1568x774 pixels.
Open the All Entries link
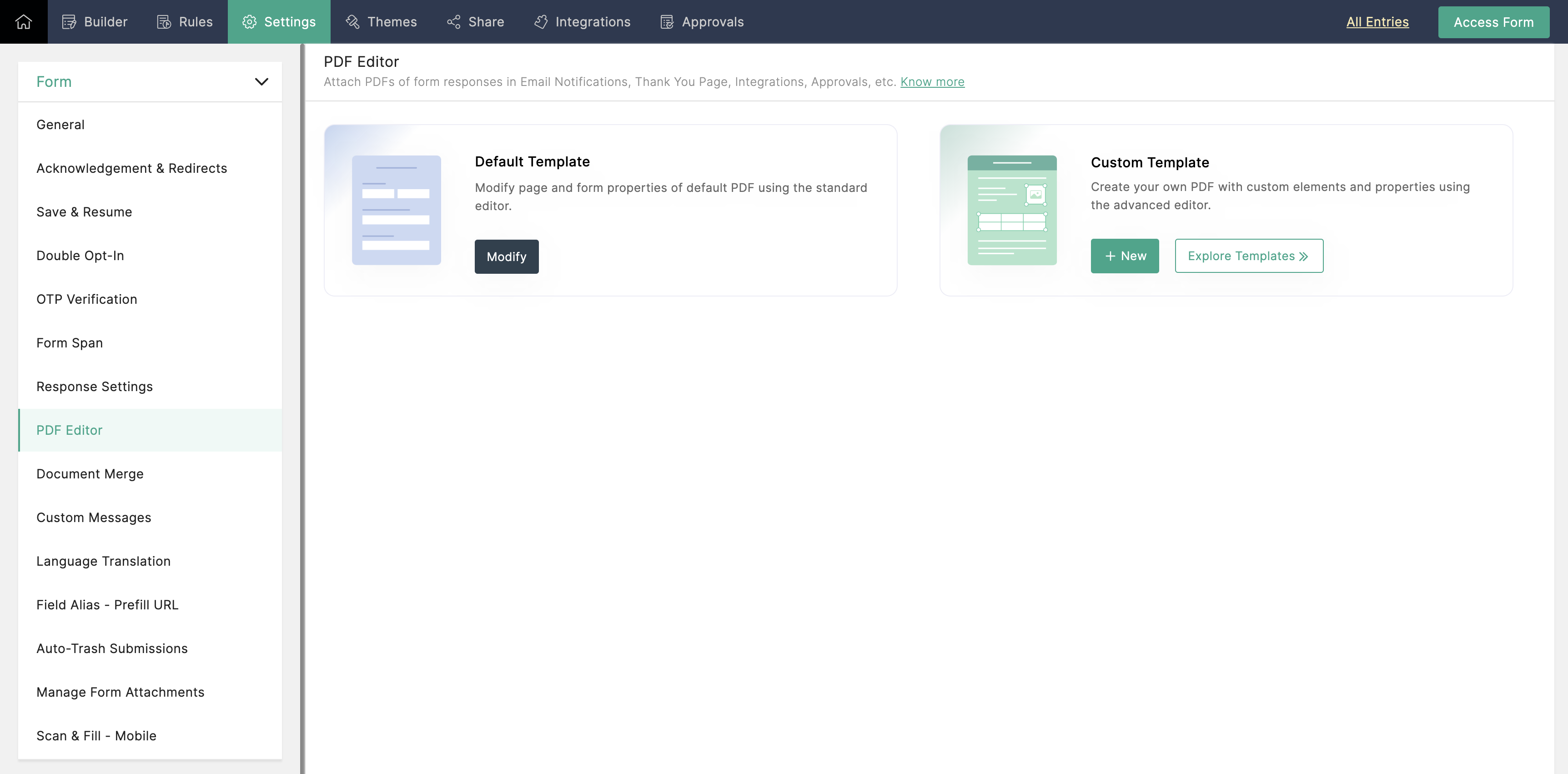tap(1377, 22)
